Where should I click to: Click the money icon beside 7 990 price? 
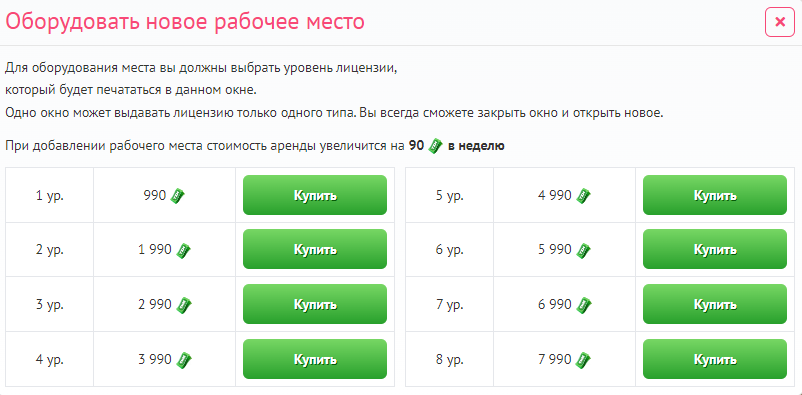[x=583, y=360]
